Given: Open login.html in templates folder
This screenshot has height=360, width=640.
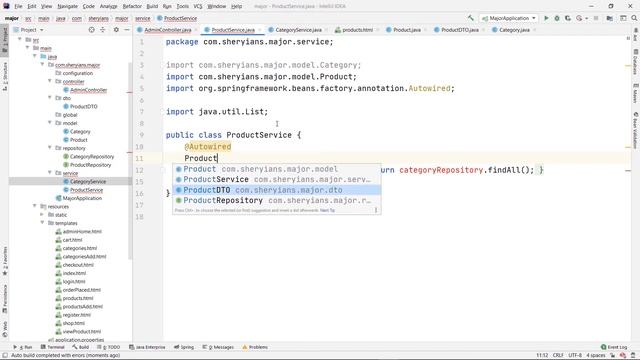Looking at the screenshot, I should point(74,282).
